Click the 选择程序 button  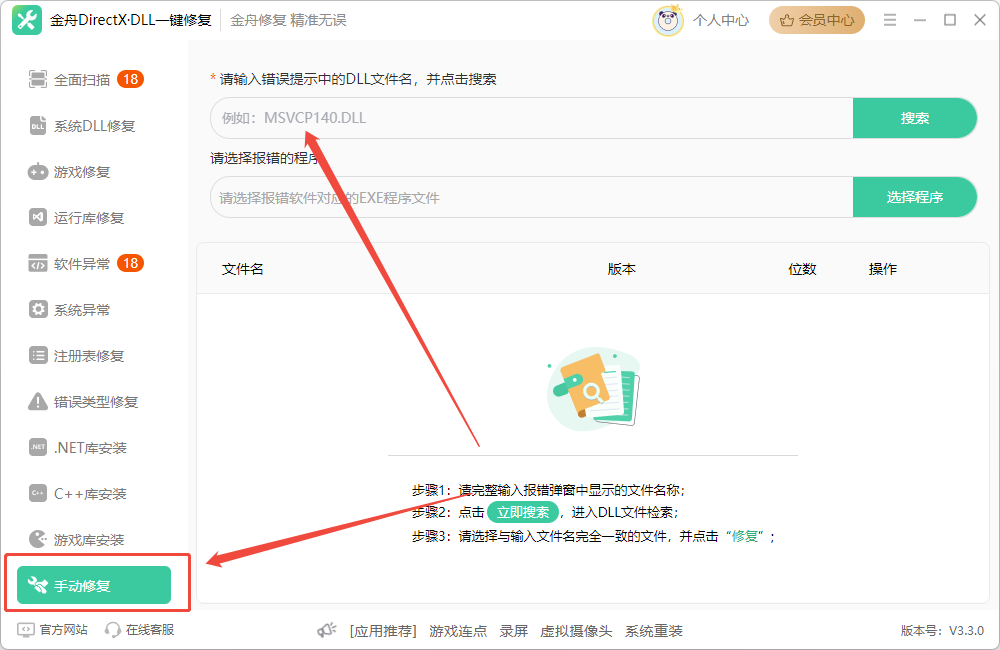click(915, 197)
